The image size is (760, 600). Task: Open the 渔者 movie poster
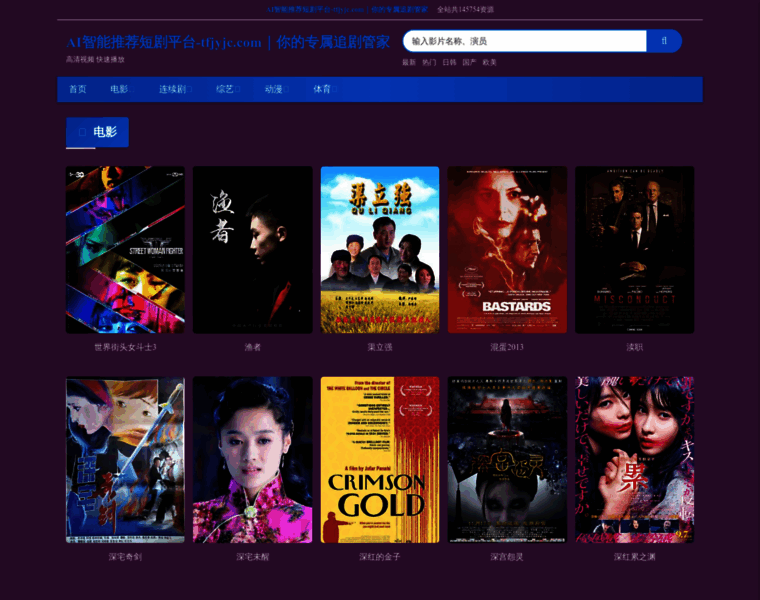pyautogui.click(x=253, y=250)
